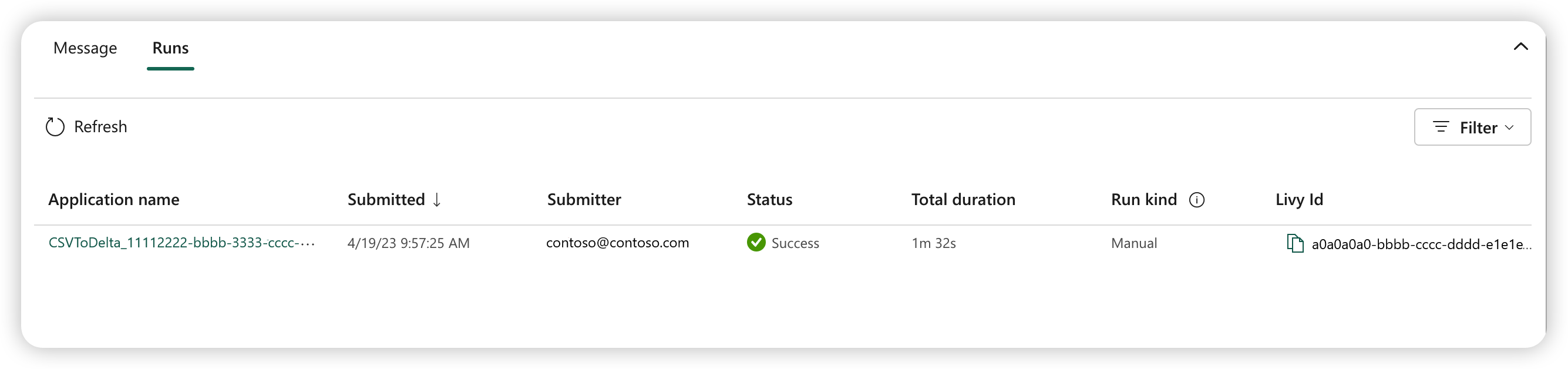Click the Livy Id column header
Image resolution: width=1568 pixels, height=369 pixels.
coord(1299,200)
